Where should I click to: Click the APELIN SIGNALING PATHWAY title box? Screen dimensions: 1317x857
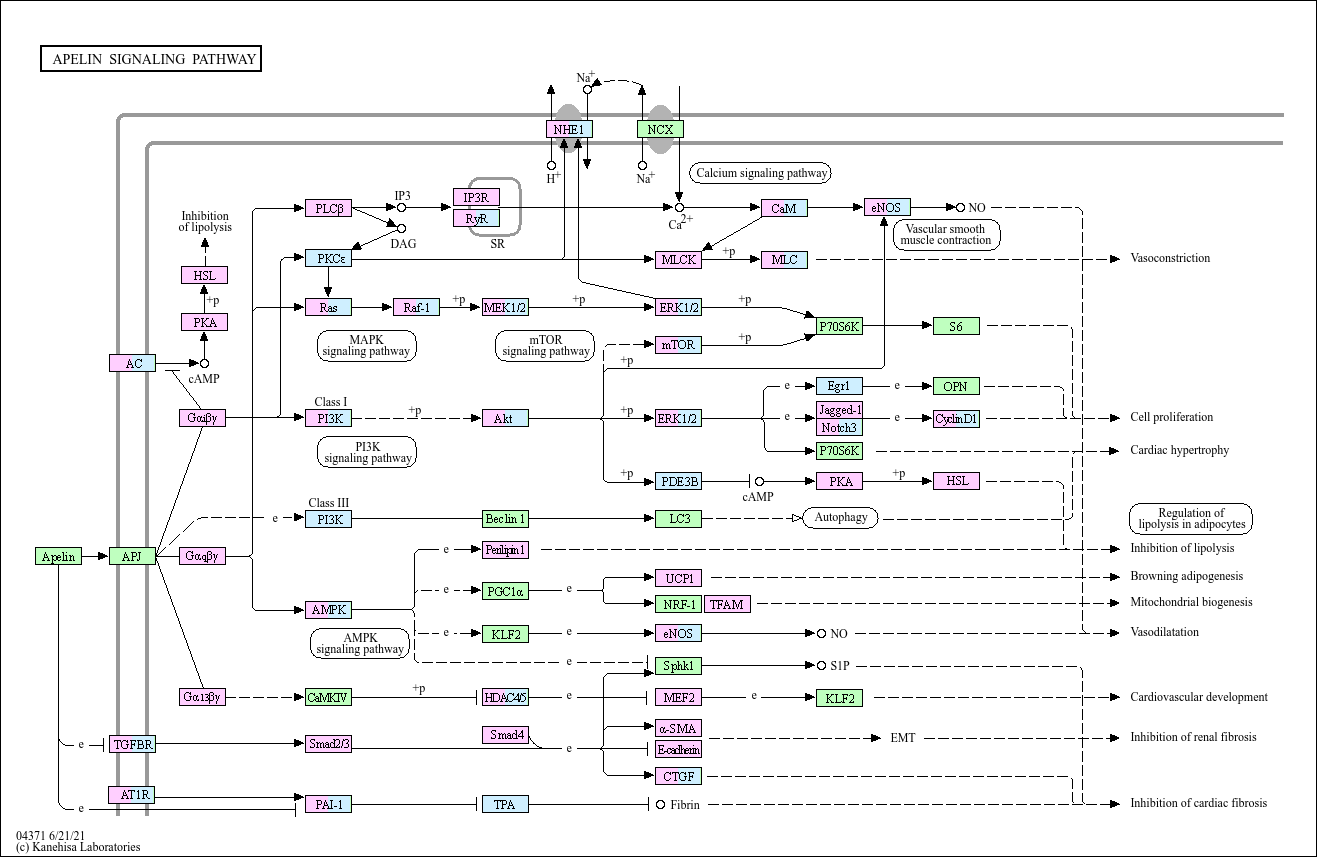(x=150, y=58)
